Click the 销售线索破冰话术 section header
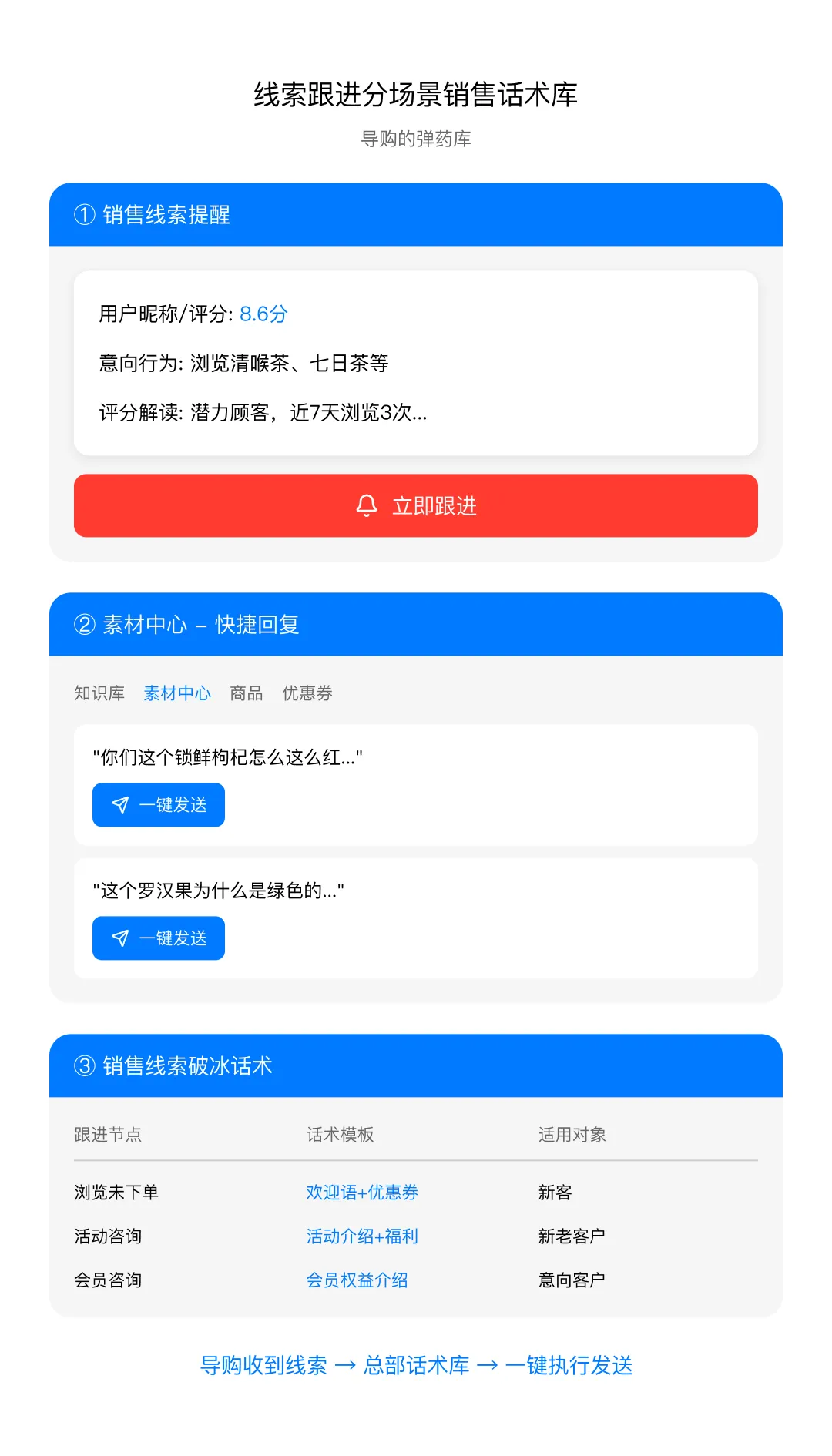 pyautogui.click(x=416, y=1066)
